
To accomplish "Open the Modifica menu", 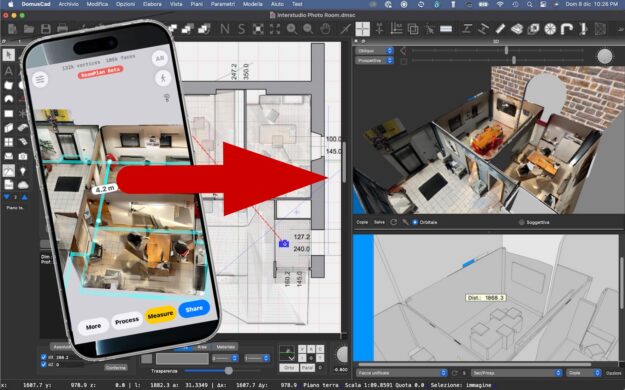I will [x=97, y=4].
